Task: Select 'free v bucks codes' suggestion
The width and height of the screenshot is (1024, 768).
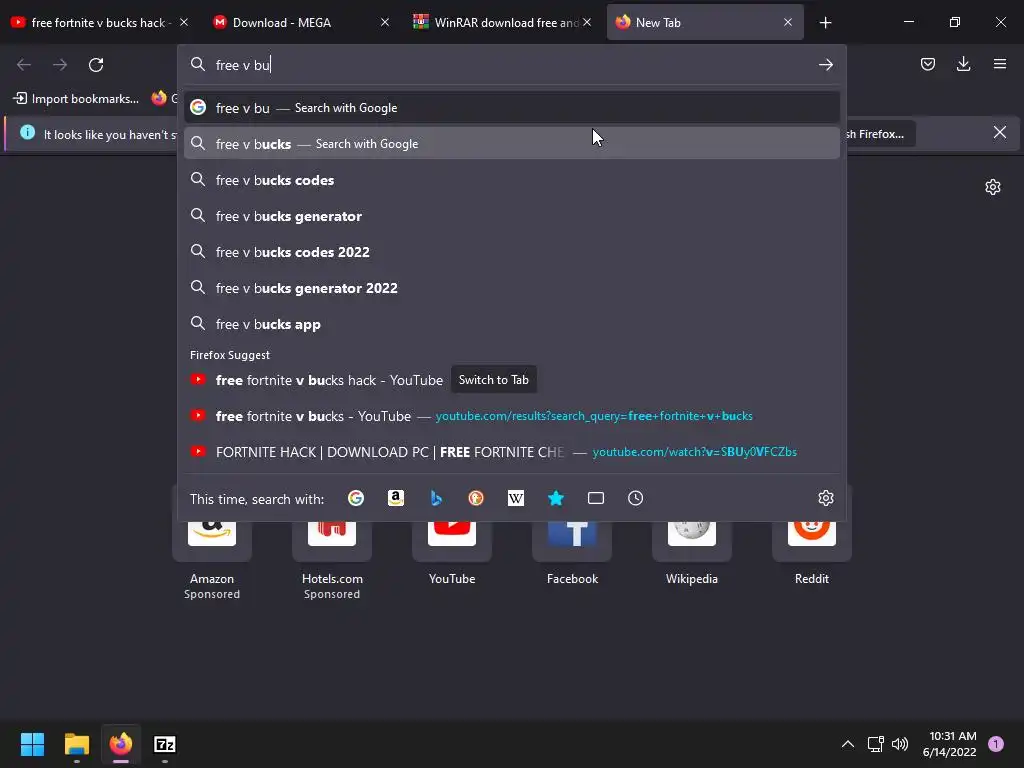Action: click(x=511, y=180)
